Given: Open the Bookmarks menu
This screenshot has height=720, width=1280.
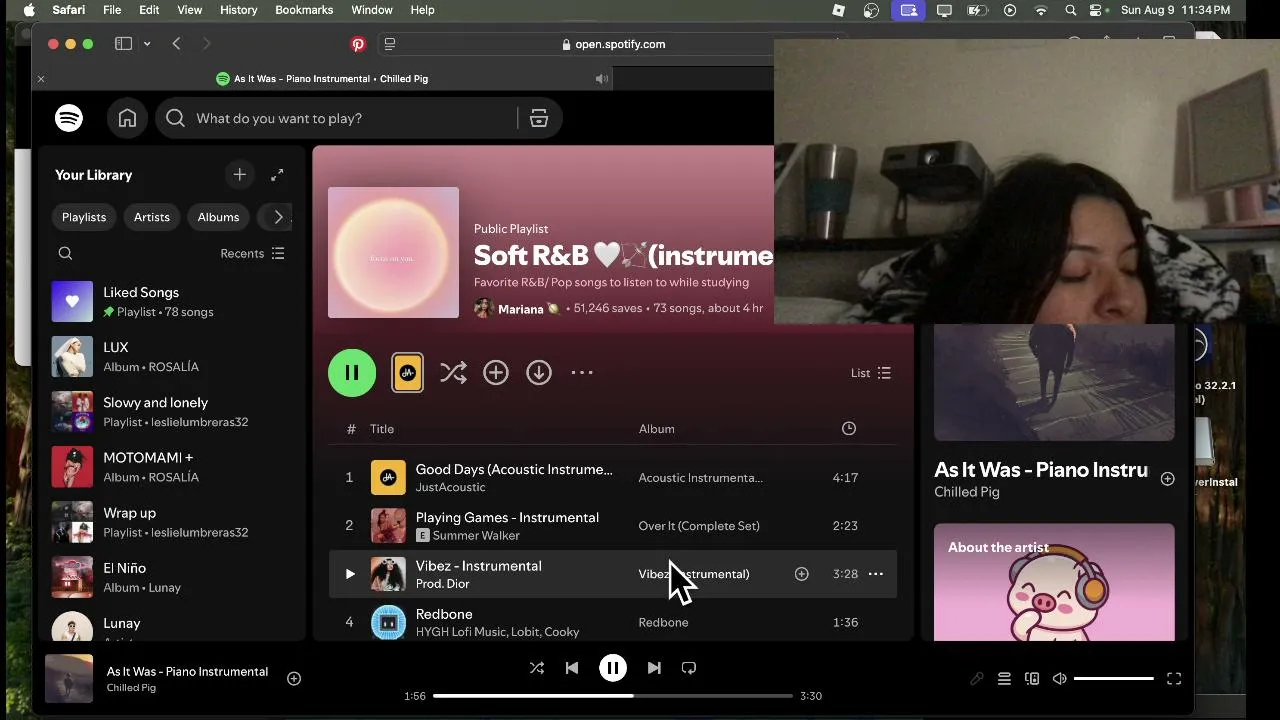Looking at the screenshot, I should coord(304,10).
